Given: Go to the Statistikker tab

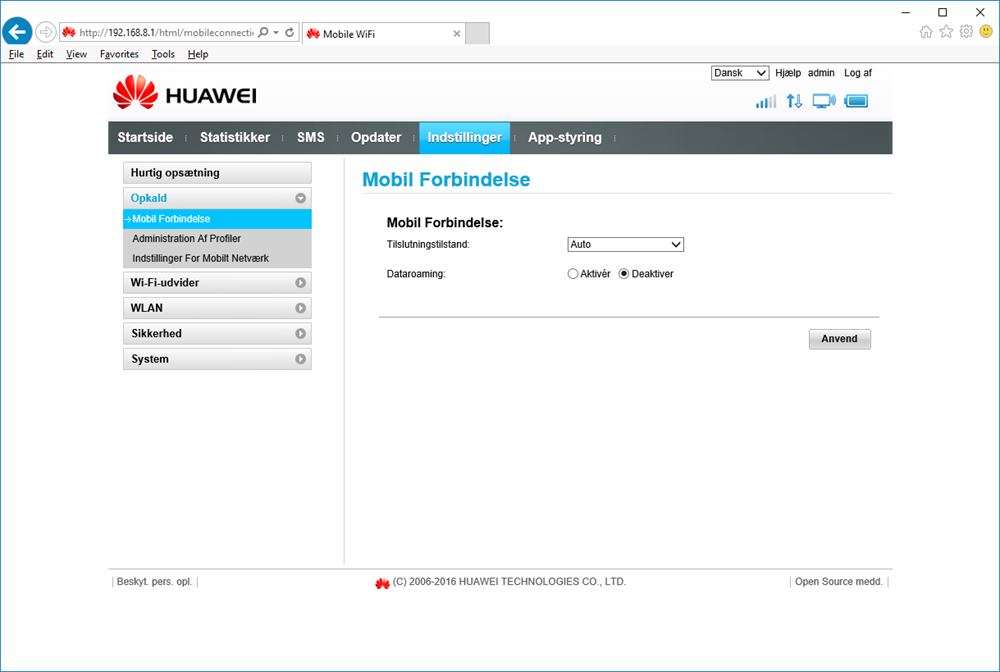Looking at the screenshot, I should point(235,138).
